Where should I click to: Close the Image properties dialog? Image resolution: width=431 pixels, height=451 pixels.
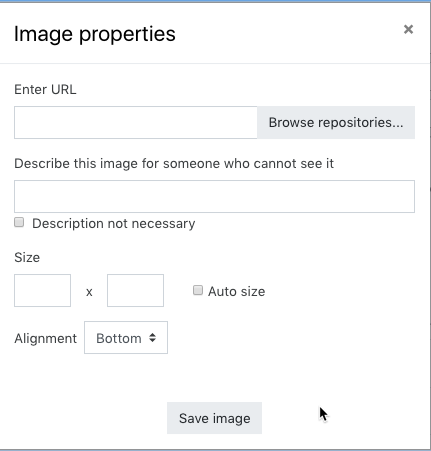click(408, 29)
